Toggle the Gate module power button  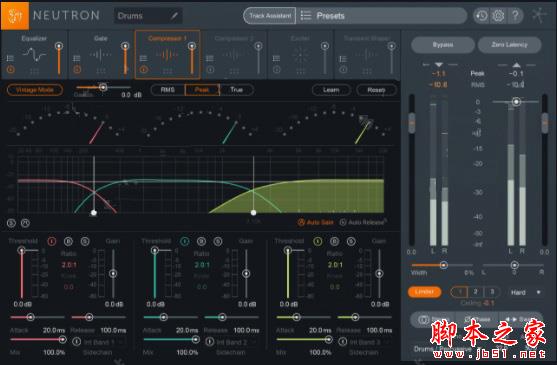pos(77,70)
